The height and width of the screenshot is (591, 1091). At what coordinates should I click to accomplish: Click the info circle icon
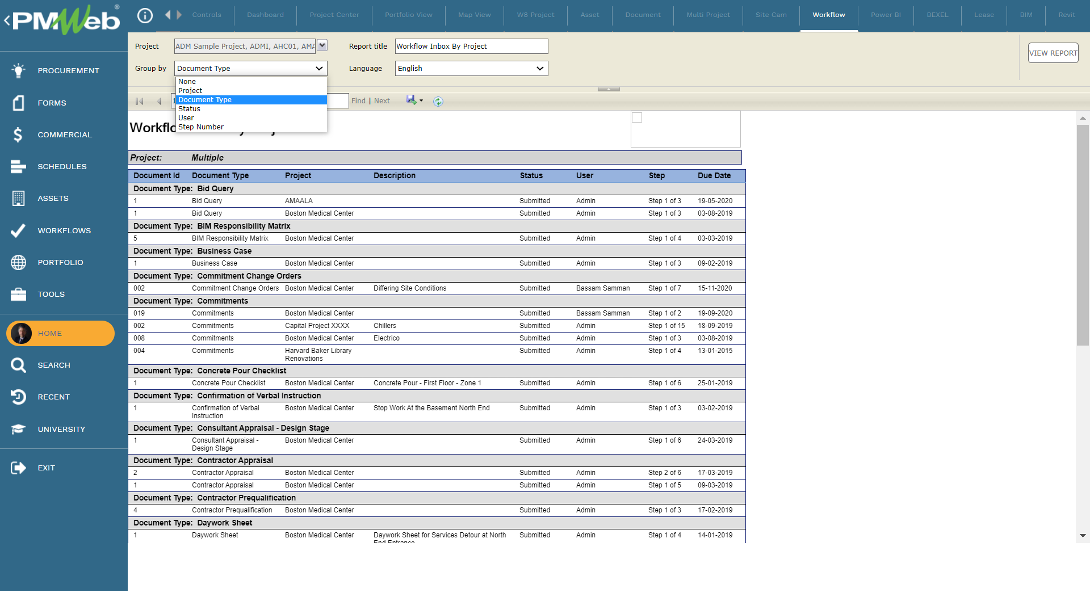coord(145,15)
